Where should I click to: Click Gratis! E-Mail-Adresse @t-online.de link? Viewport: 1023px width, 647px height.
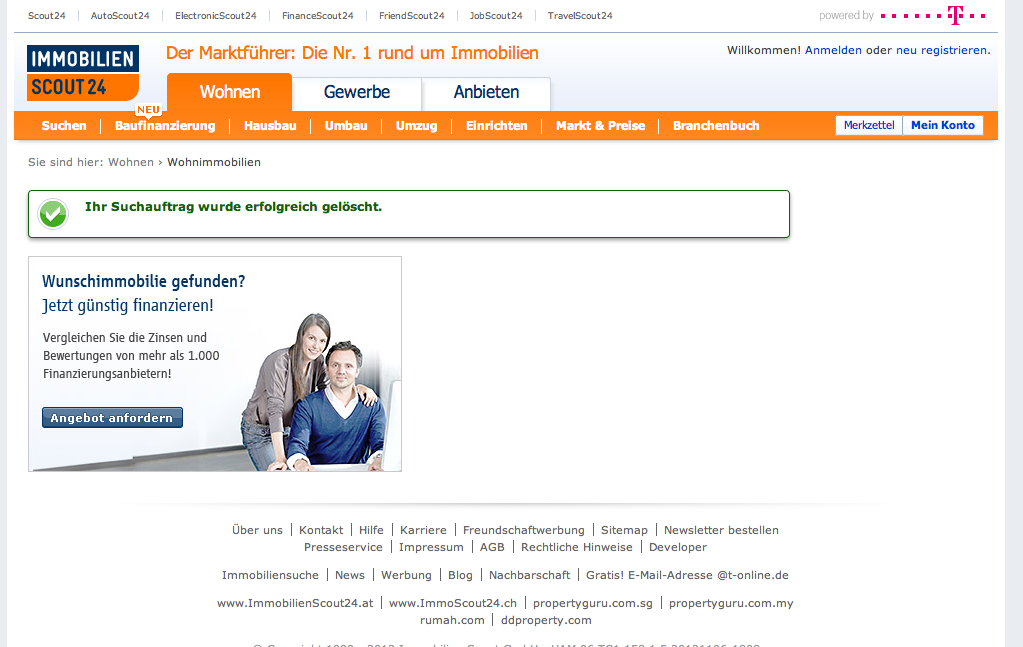point(687,575)
